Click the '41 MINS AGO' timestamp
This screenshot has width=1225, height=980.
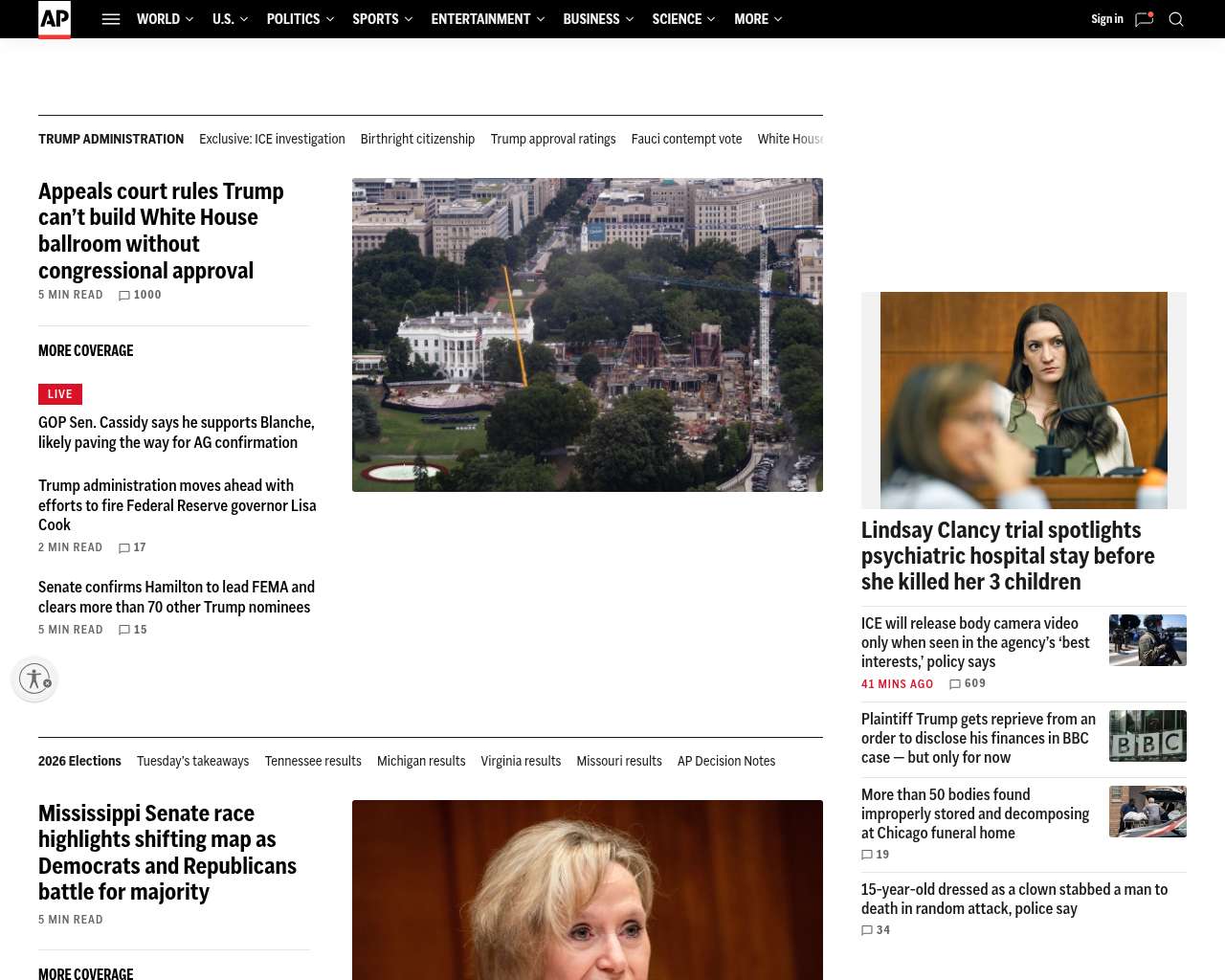pyautogui.click(x=897, y=684)
